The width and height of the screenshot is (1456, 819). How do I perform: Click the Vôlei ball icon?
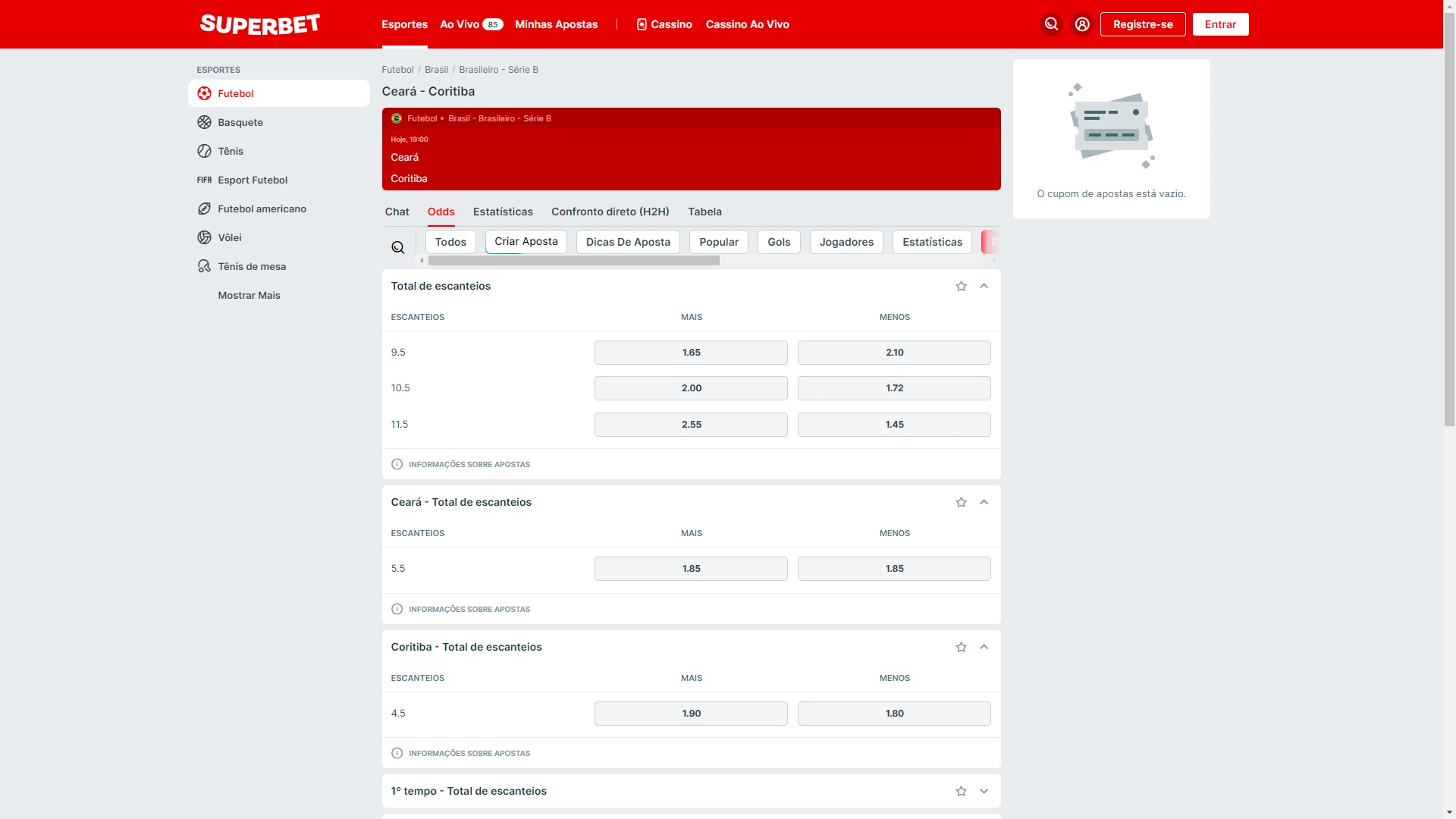(204, 237)
